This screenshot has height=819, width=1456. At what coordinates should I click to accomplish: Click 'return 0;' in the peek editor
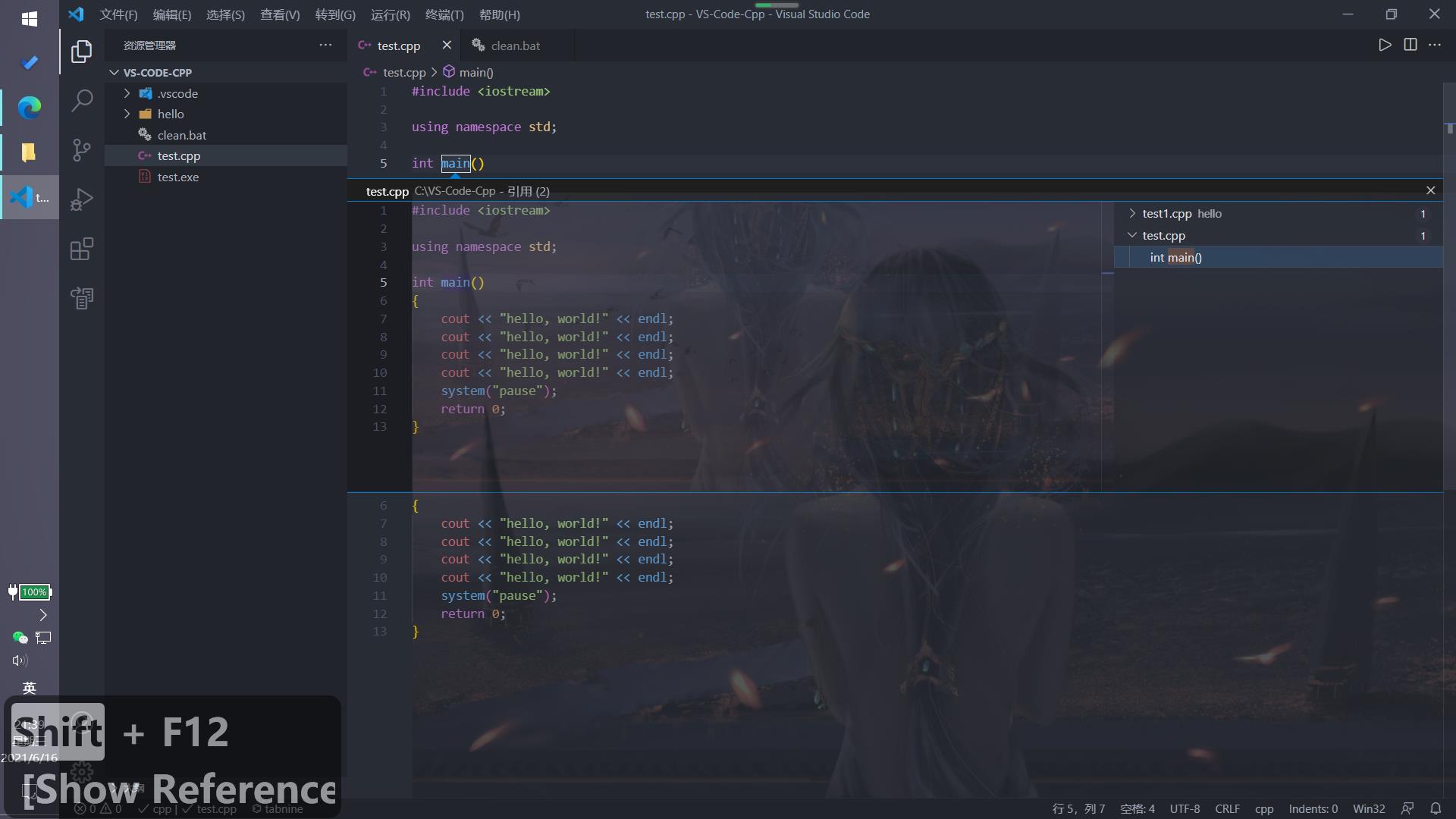click(473, 409)
